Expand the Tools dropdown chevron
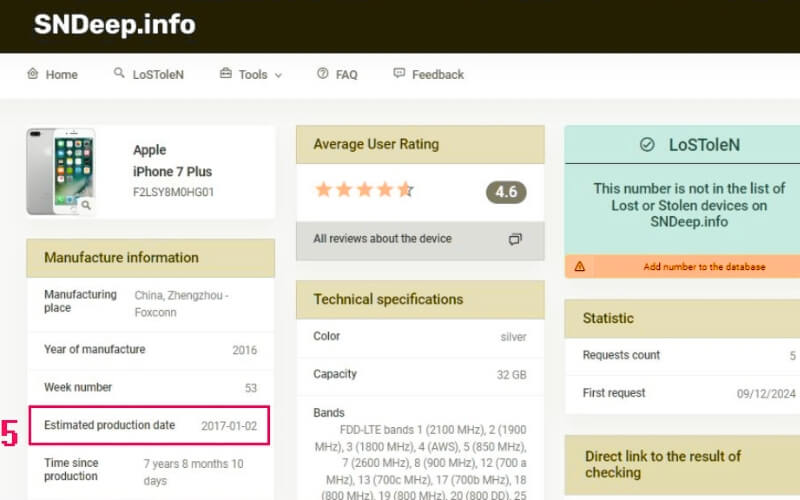The width and height of the screenshot is (800, 500). [x=278, y=75]
